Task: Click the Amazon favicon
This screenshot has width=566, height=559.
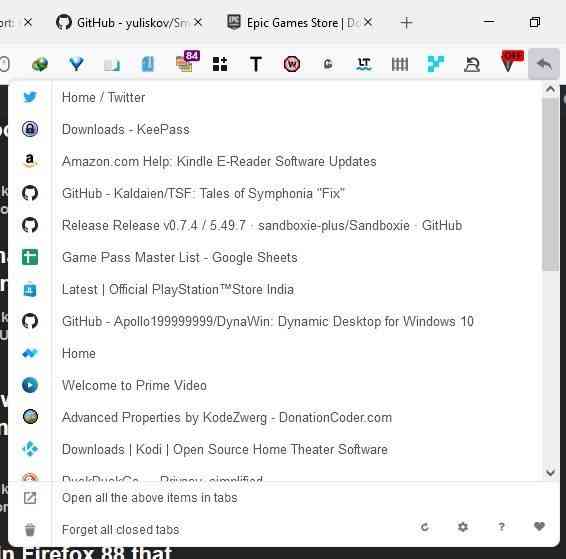Action: click(30, 161)
